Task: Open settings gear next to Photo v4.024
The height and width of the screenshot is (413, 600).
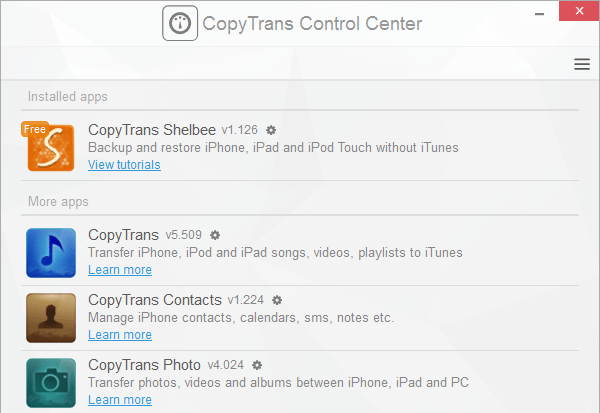Action: click(x=257, y=365)
